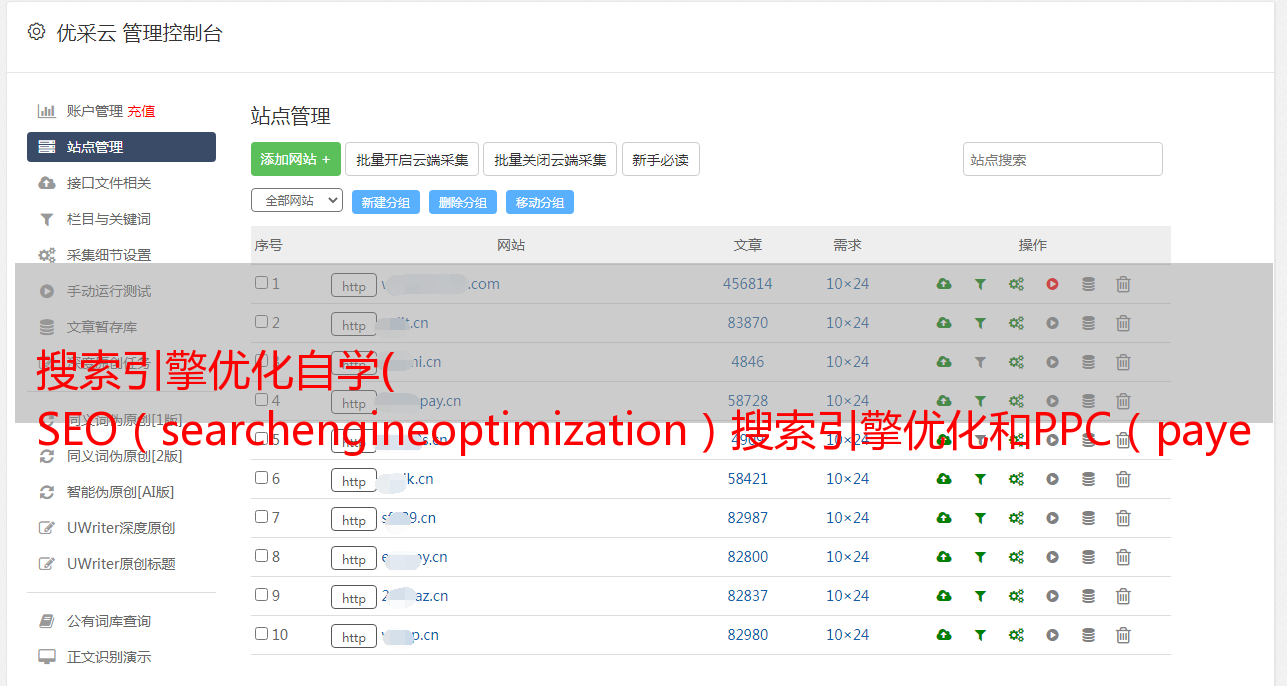Click the 批量开启云端采集 button
The image size is (1287, 686).
point(412,159)
